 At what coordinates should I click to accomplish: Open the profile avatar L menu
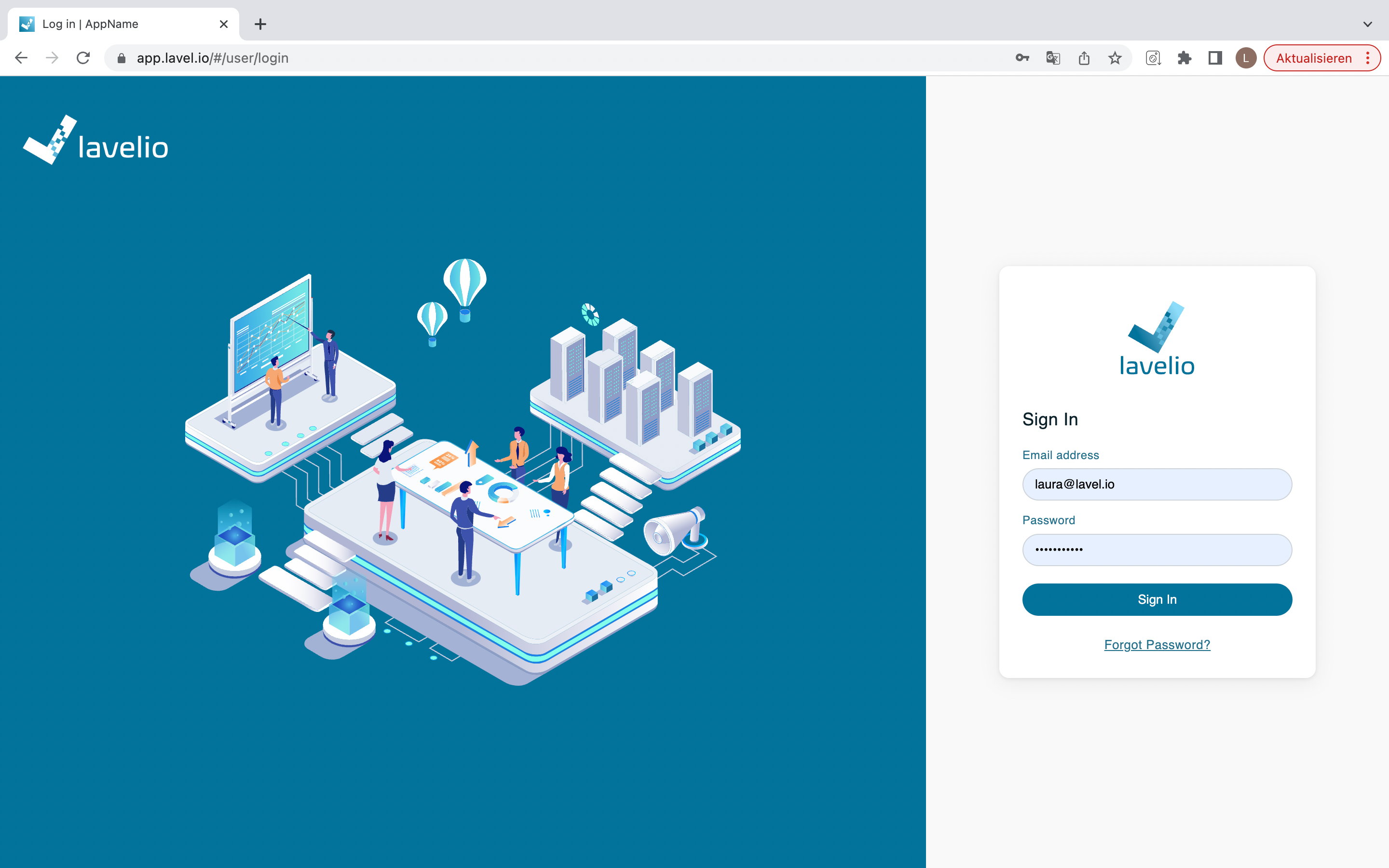[1245, 58]
